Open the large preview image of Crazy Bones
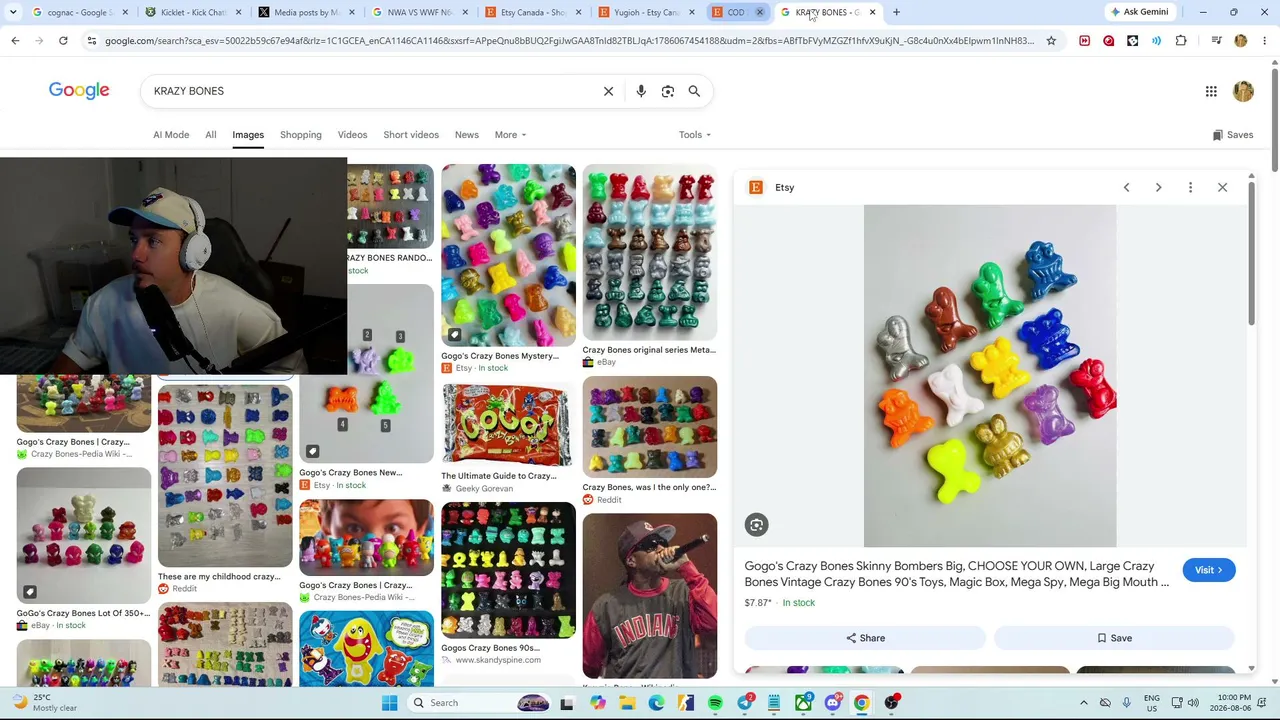1280x720 pixels. (990, 376)
